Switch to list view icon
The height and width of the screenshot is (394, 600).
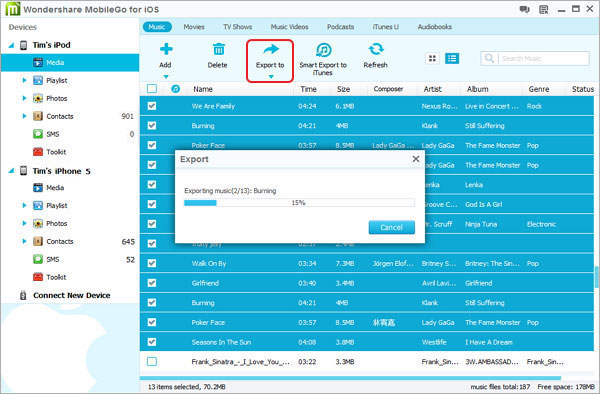[452, 58]
